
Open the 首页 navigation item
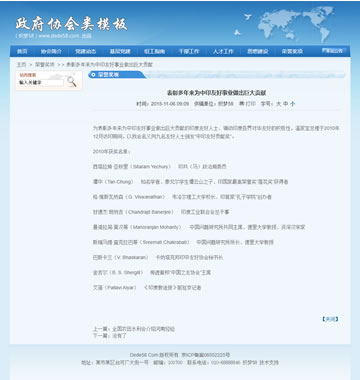22,51
